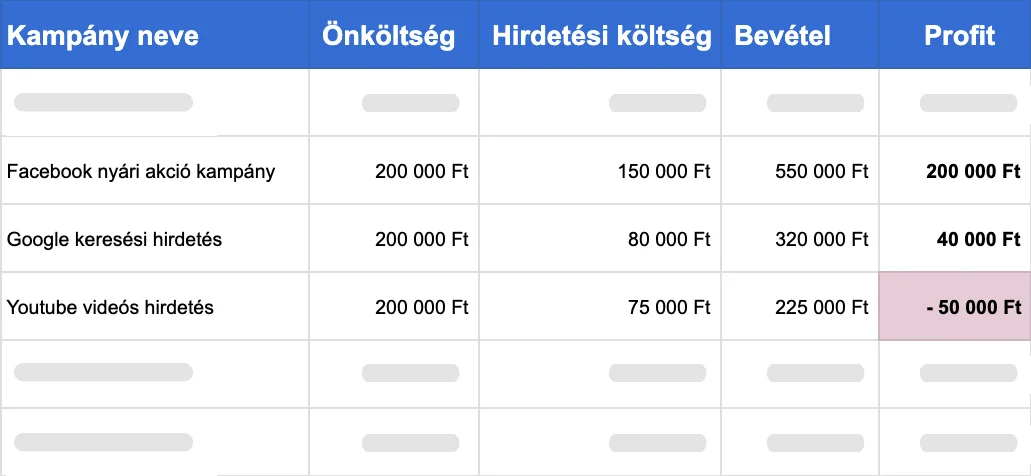The width and height of the screenshot is (1031, 476).
Task: Click the placeholder campaign name in first row
Action: click(103, 103)
